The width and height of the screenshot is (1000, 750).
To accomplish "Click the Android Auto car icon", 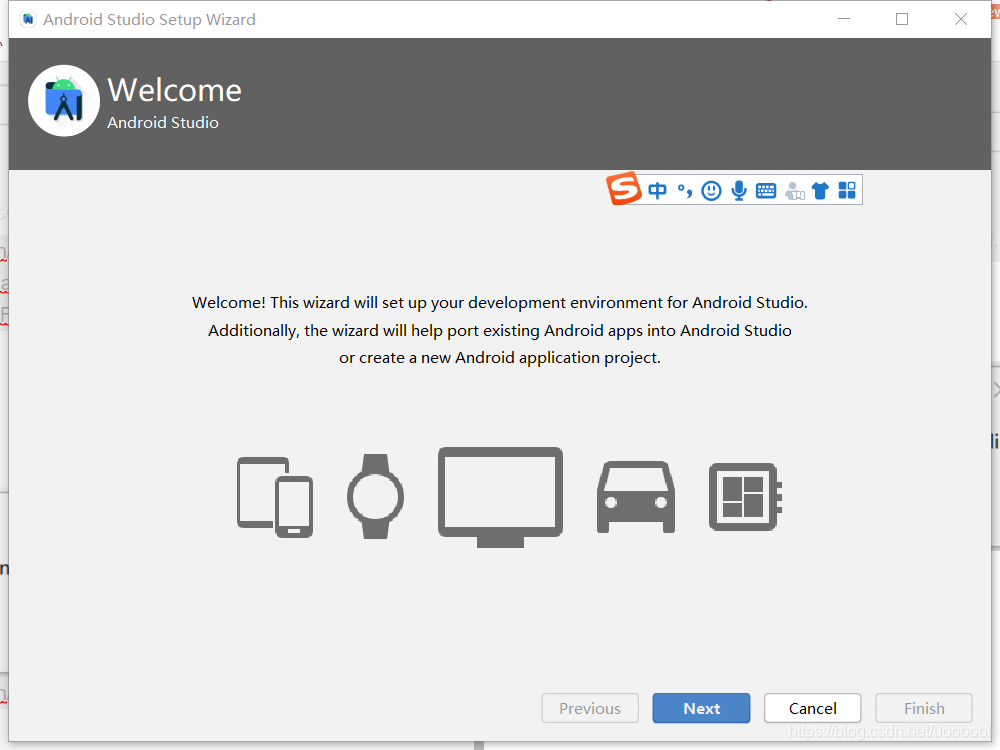I will (636, 497).
